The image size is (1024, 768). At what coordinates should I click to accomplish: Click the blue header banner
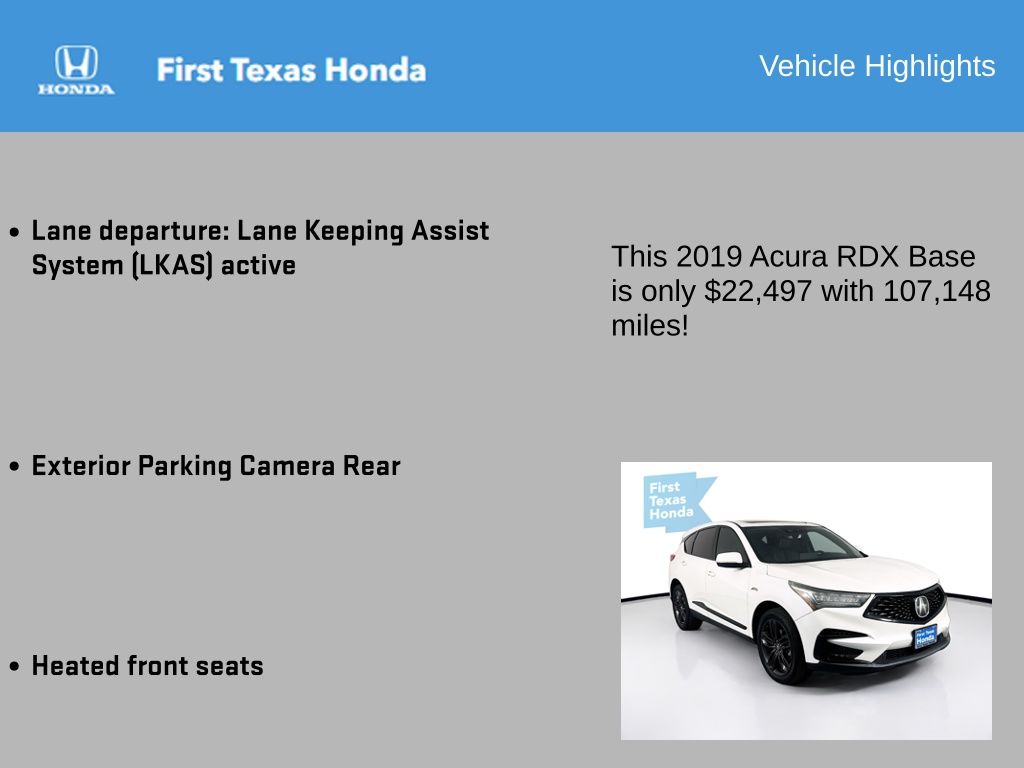click(x=512, y=66)
